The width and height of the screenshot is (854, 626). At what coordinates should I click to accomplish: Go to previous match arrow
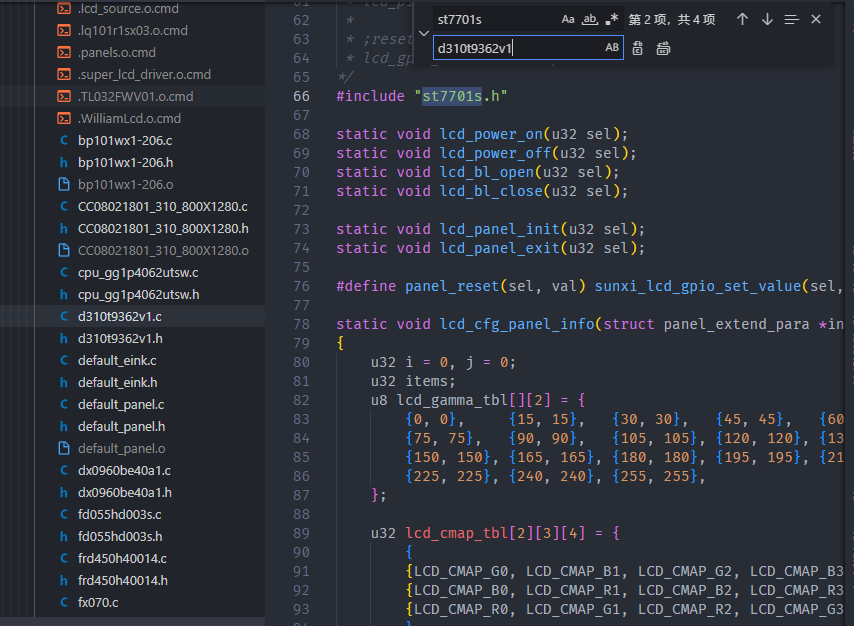tap(742, 19)
